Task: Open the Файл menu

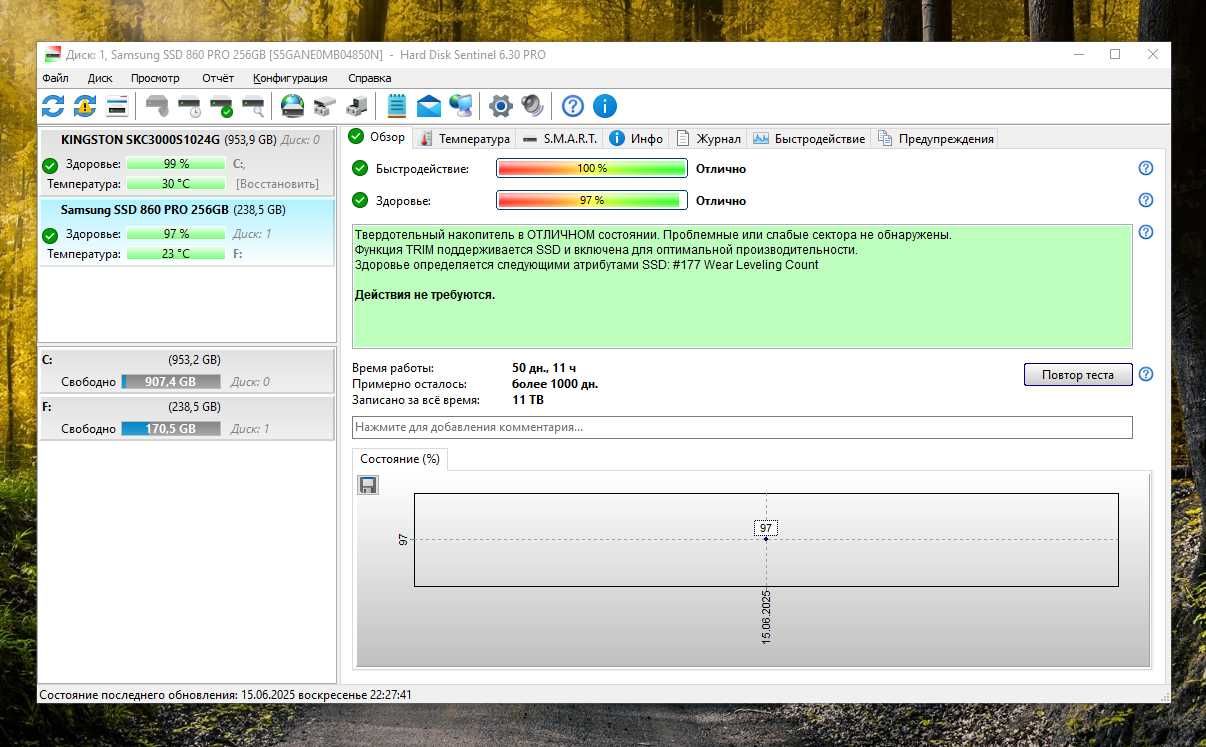Action: click(x=55, y=78)
